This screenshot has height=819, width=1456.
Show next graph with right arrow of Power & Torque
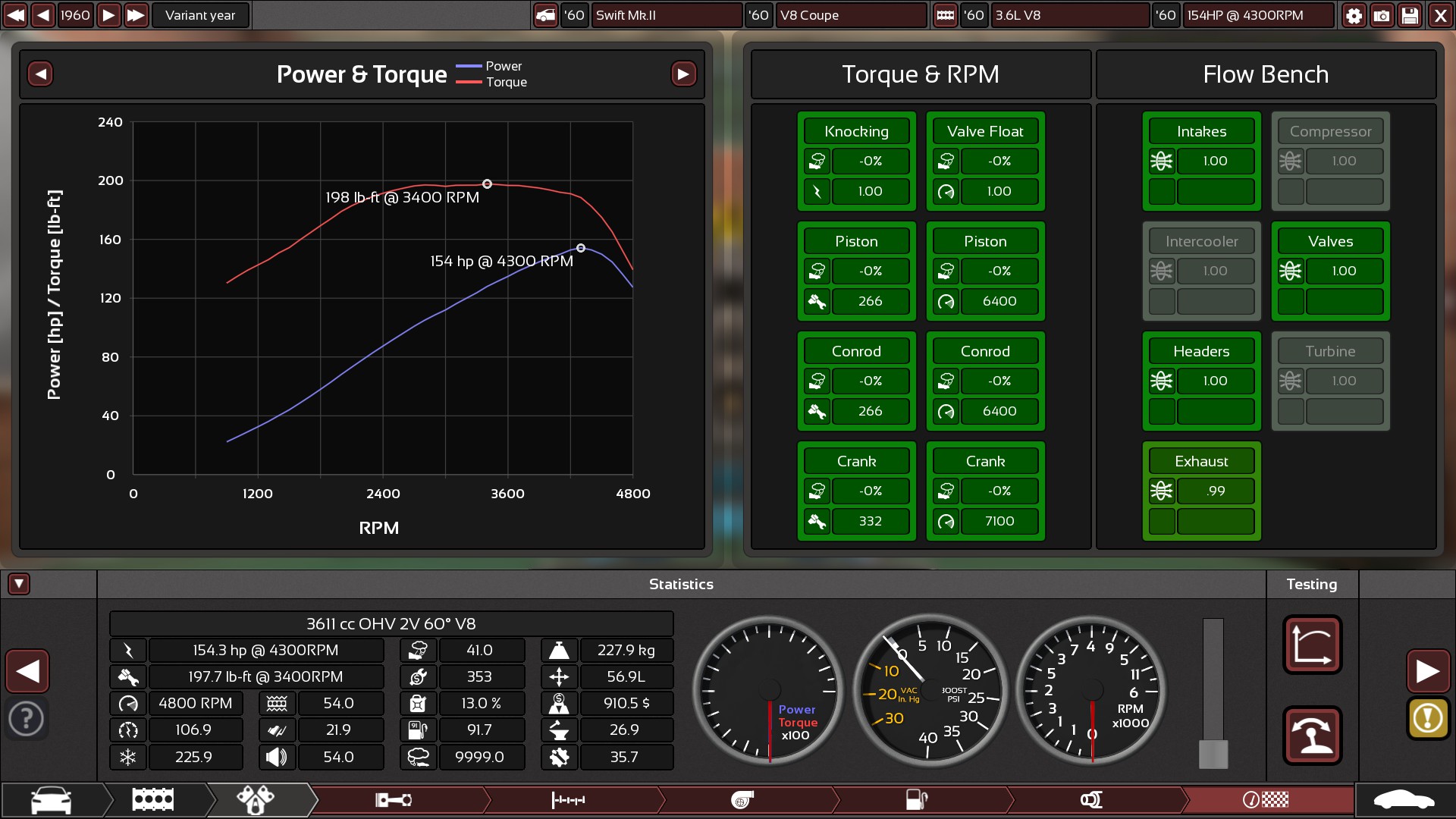(683, 74)
